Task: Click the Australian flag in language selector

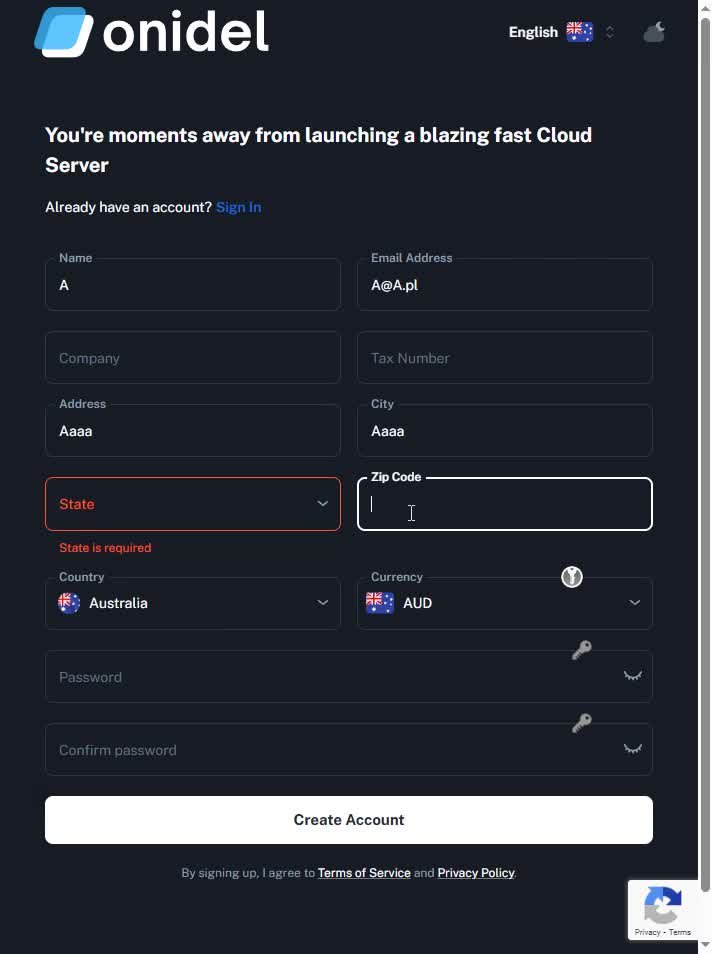Action: 579,32
